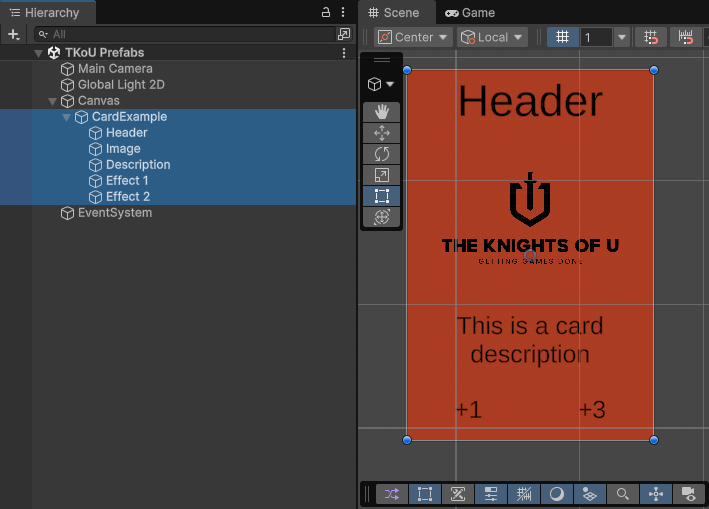Click the top-right blue rect handle
The height and width of the screenshot is (509, 709).
pyautogui.click(x=654, y=70)
